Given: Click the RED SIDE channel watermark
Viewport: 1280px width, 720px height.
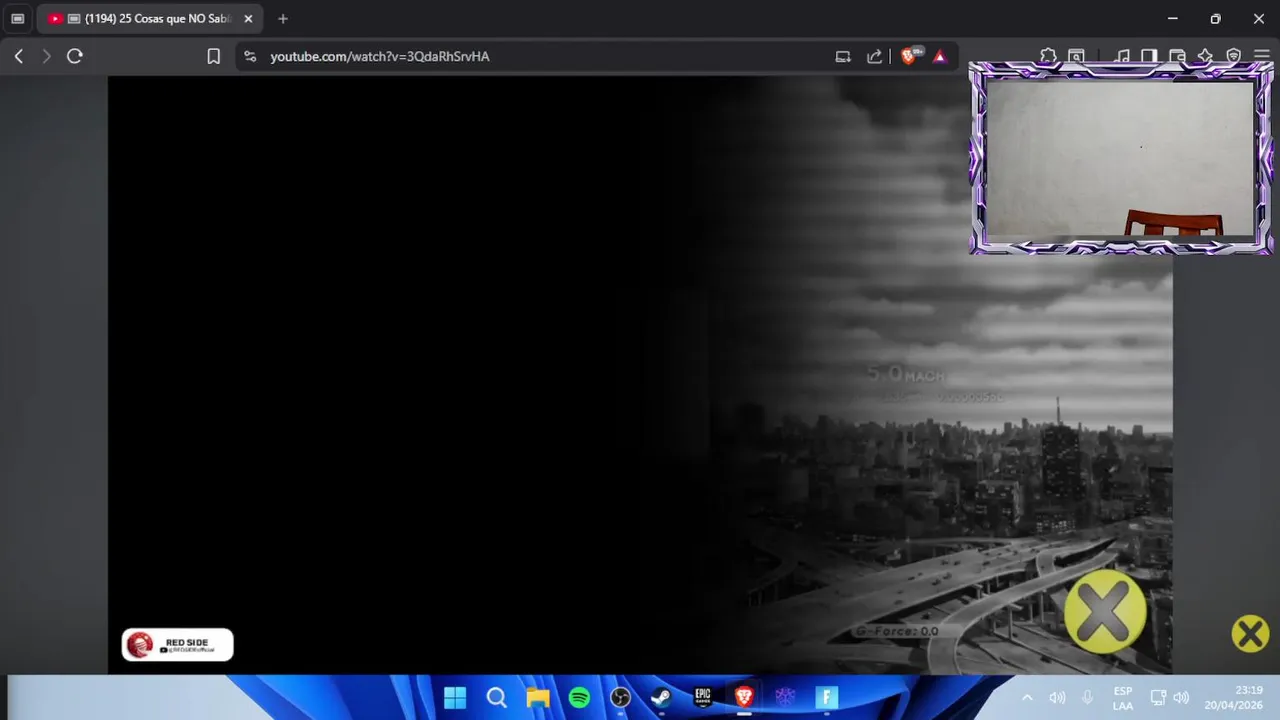Looking at the screenshot, I should pos(177,645).
